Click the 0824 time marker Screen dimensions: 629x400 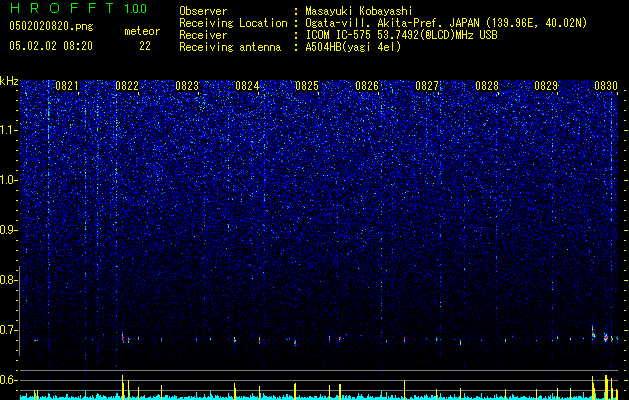[247, 86]
